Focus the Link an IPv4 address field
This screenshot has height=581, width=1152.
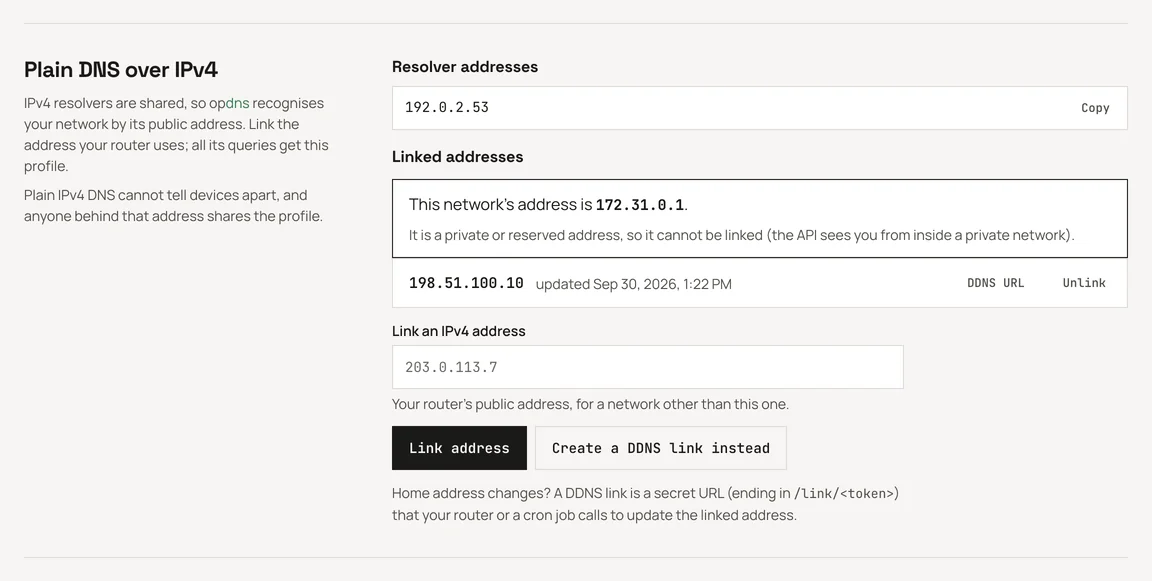point(647,367)
